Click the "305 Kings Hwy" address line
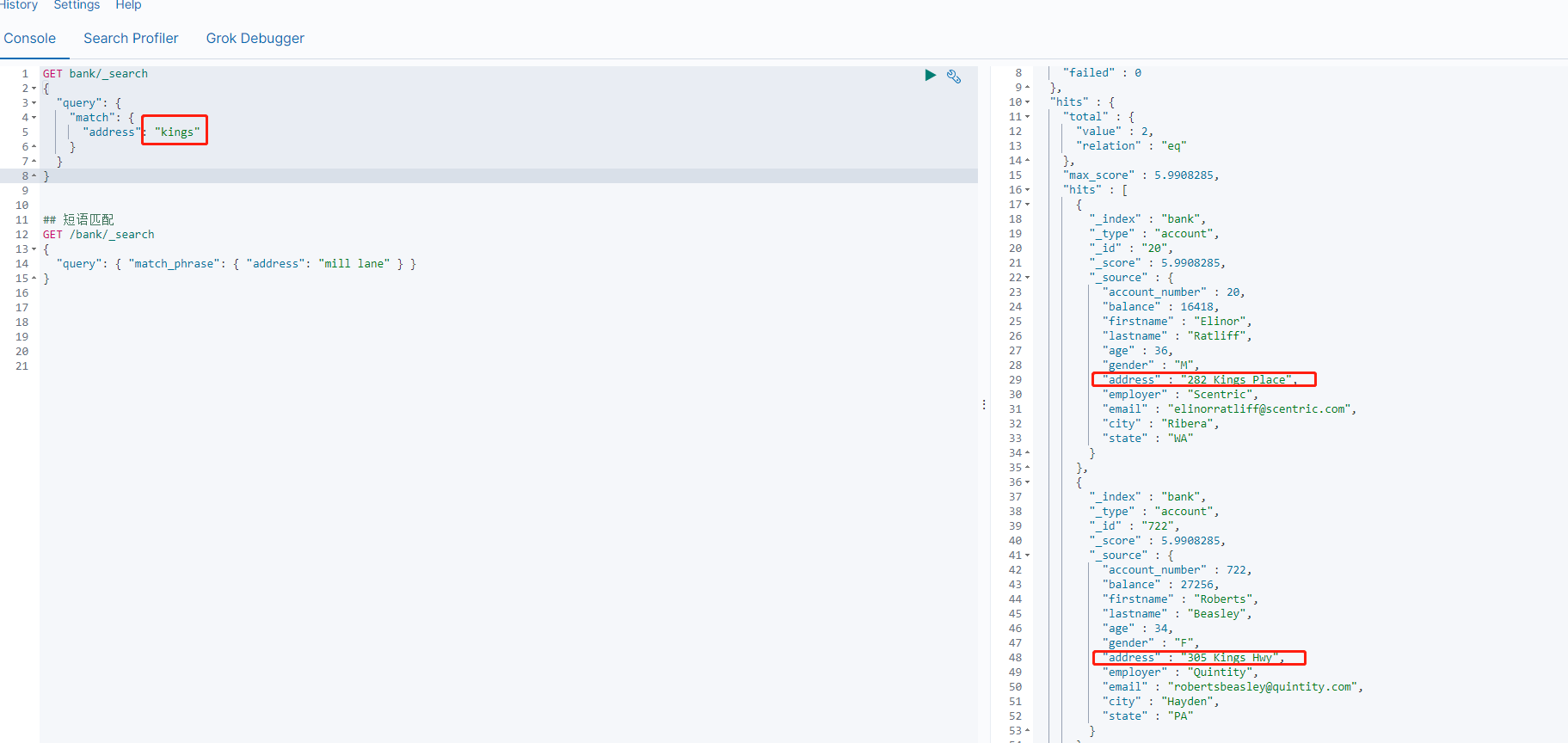The height and width of the screenshot is (743, 1568). 1194,658
